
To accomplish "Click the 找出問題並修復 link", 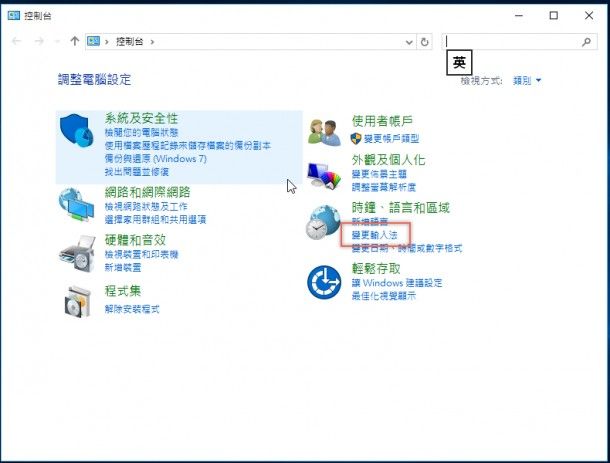I will pyautogui.click(x=137, y=172).
